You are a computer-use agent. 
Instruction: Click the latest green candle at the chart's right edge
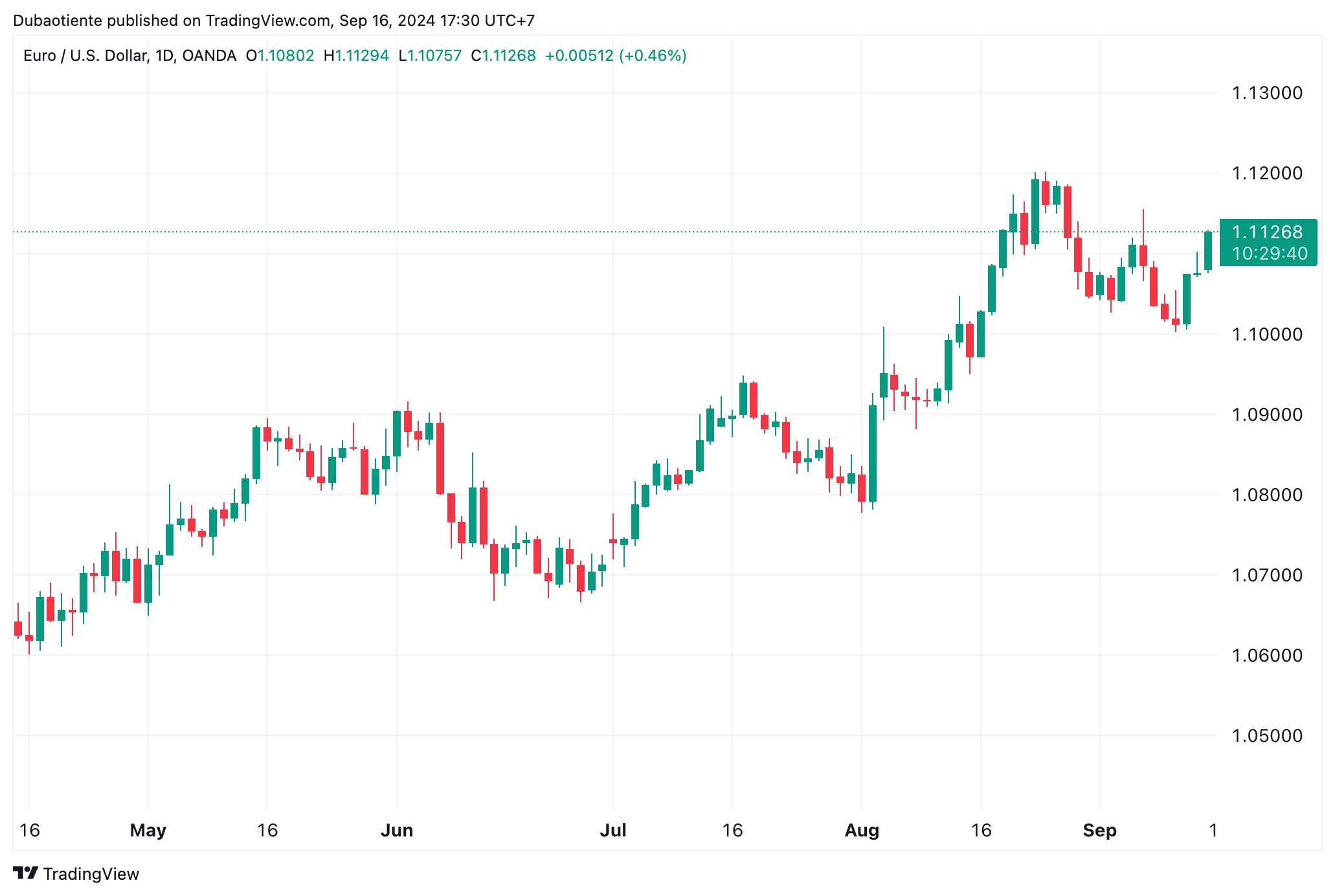(x=1208, y=251)
